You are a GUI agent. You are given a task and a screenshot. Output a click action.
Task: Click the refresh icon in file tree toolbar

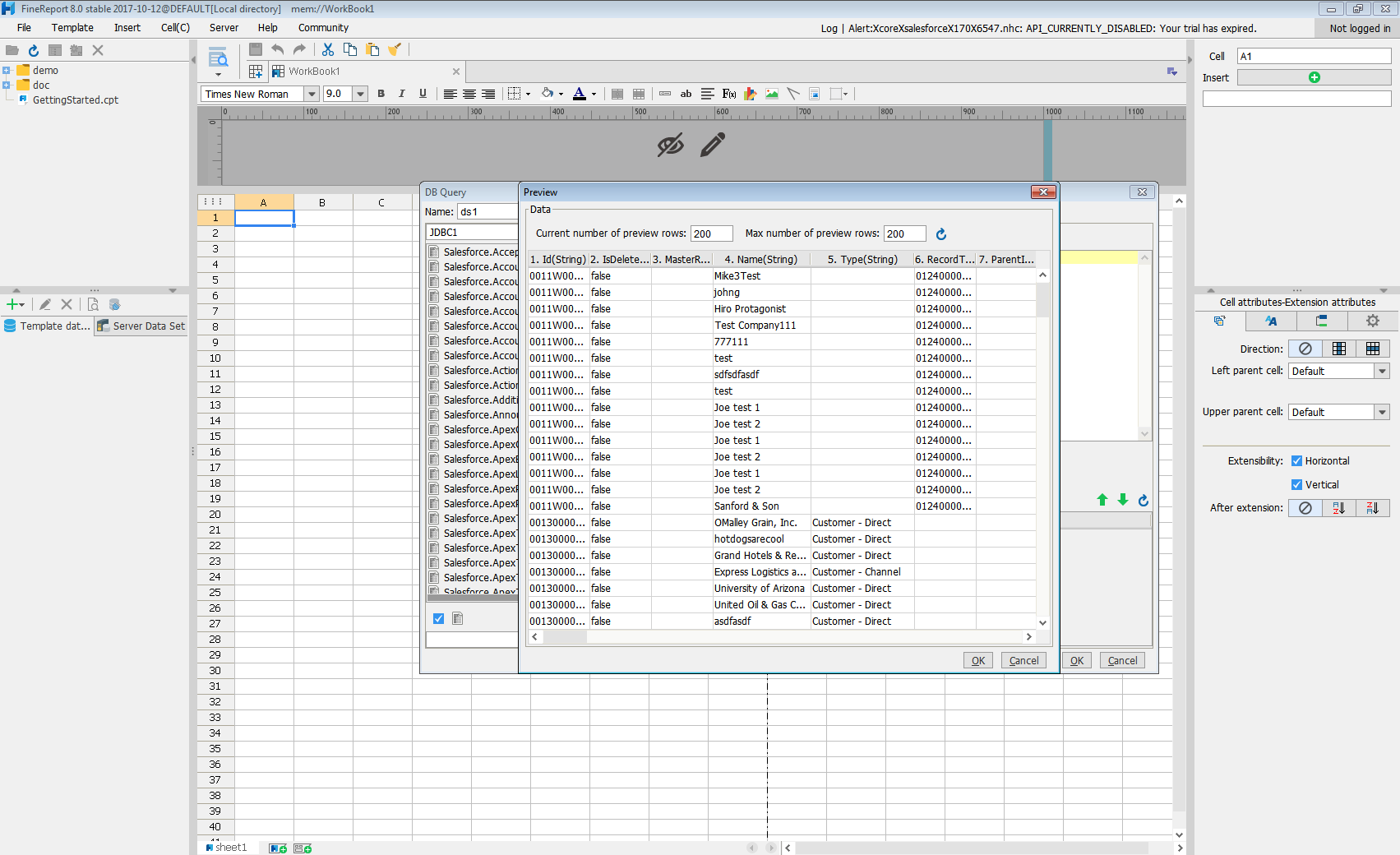[34, 50]
